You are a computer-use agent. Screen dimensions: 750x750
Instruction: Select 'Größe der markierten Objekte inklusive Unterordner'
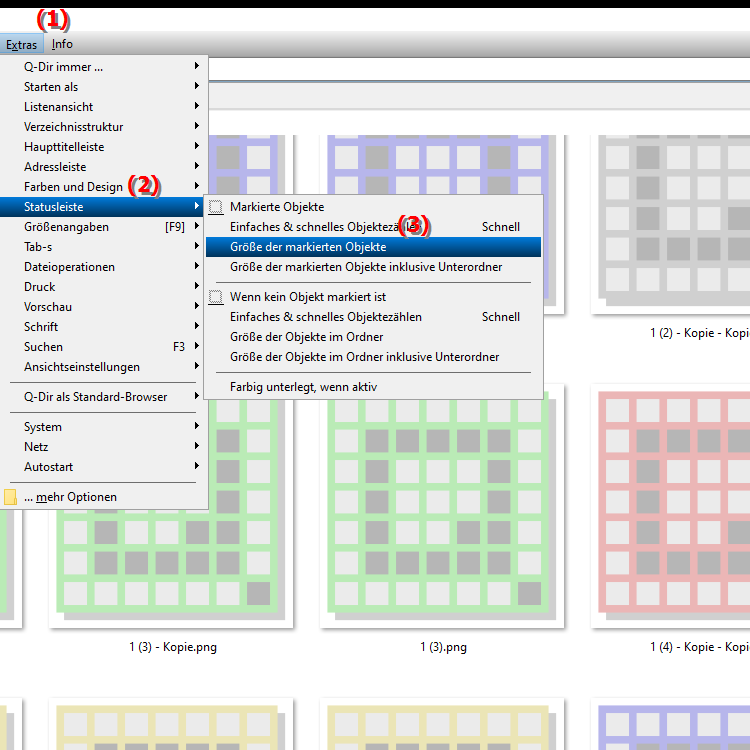[374, 267]
